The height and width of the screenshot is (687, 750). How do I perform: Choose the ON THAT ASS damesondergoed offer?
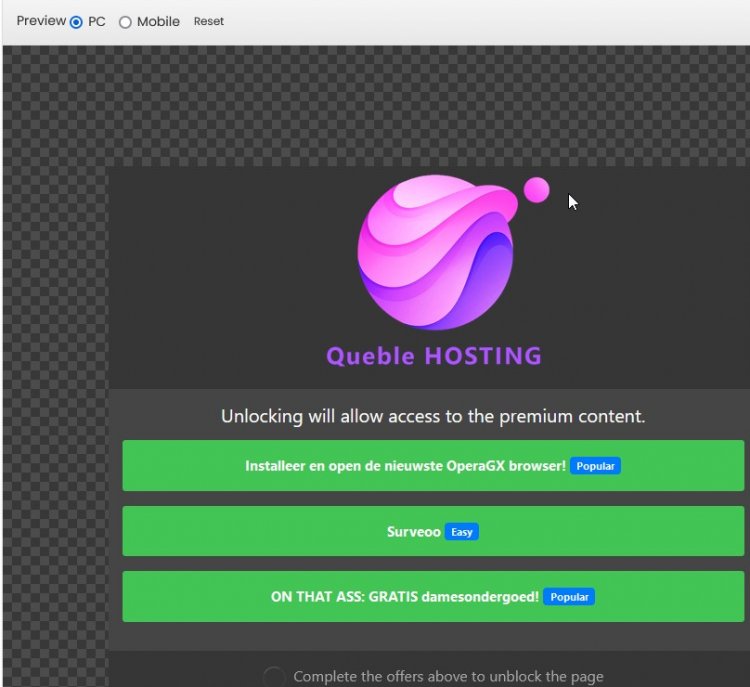(x=433, y=597)
